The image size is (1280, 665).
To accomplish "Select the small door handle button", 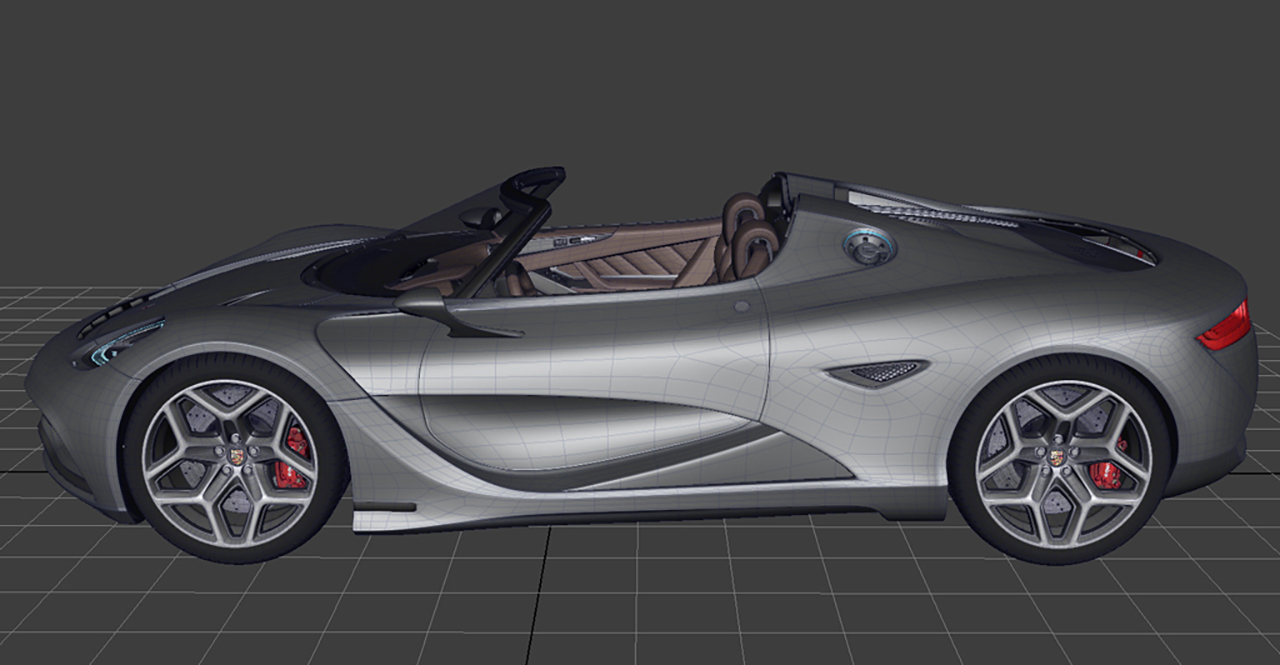I will [741, 306].
